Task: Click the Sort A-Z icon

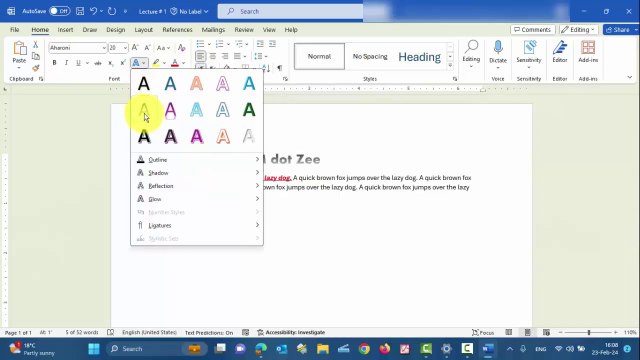Action: [x=266, y=68]
